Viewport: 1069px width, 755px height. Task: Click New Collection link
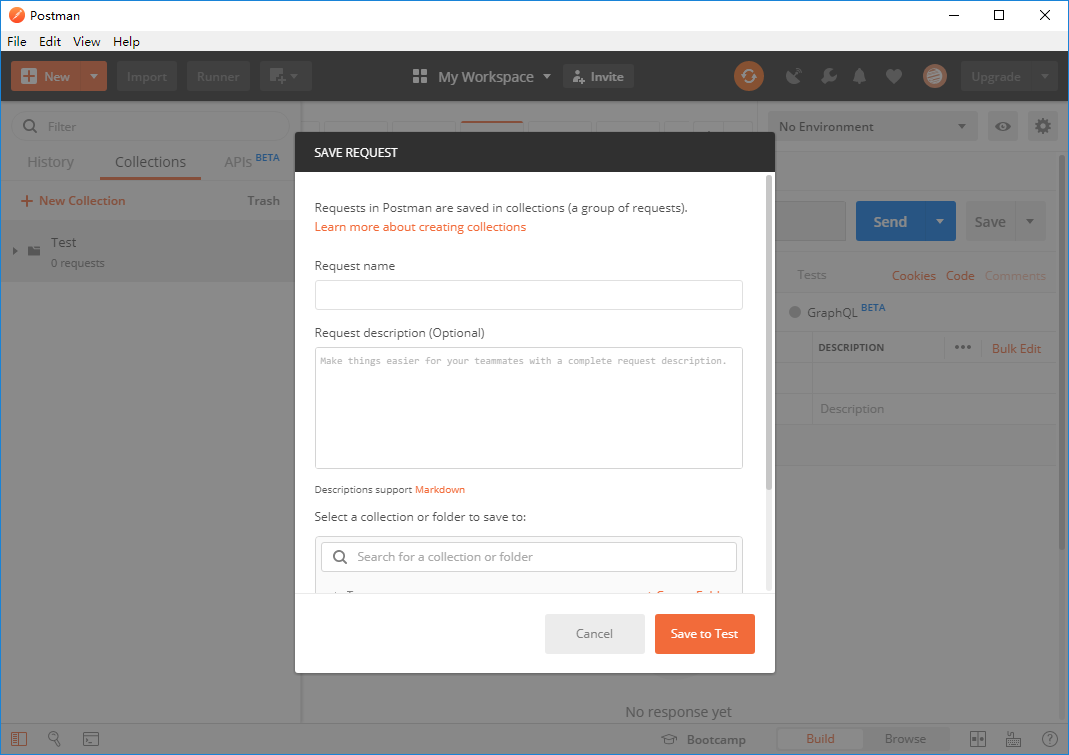tap(73, 201)
